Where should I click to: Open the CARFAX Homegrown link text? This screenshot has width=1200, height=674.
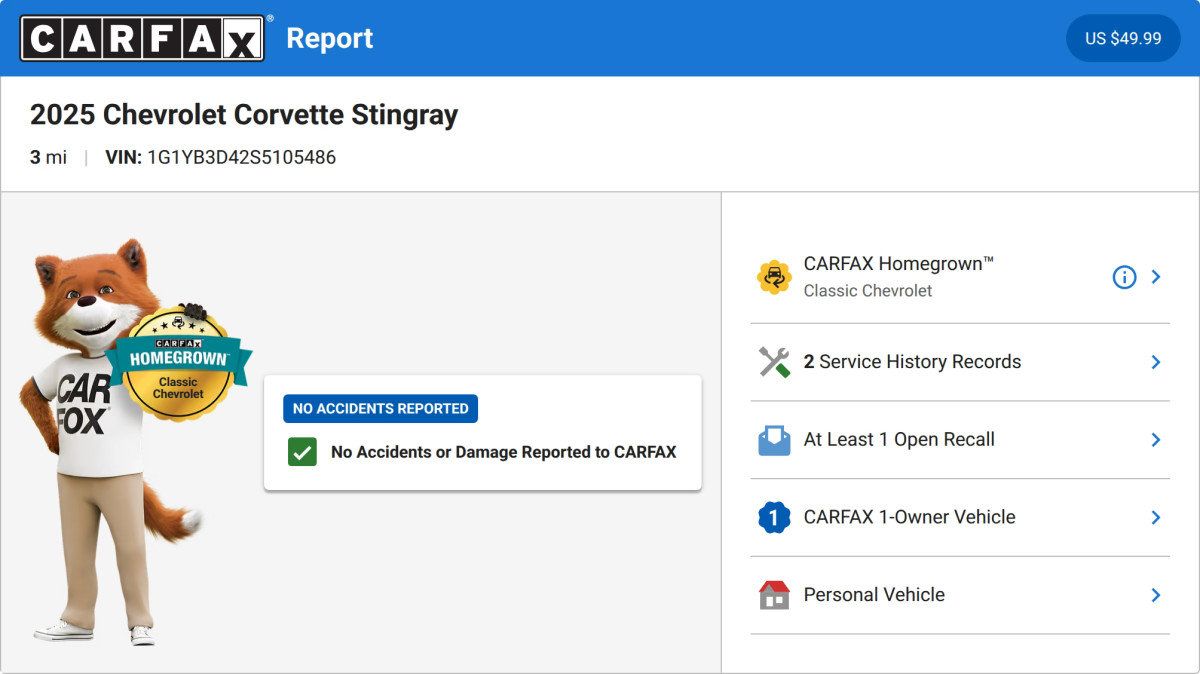899,264
